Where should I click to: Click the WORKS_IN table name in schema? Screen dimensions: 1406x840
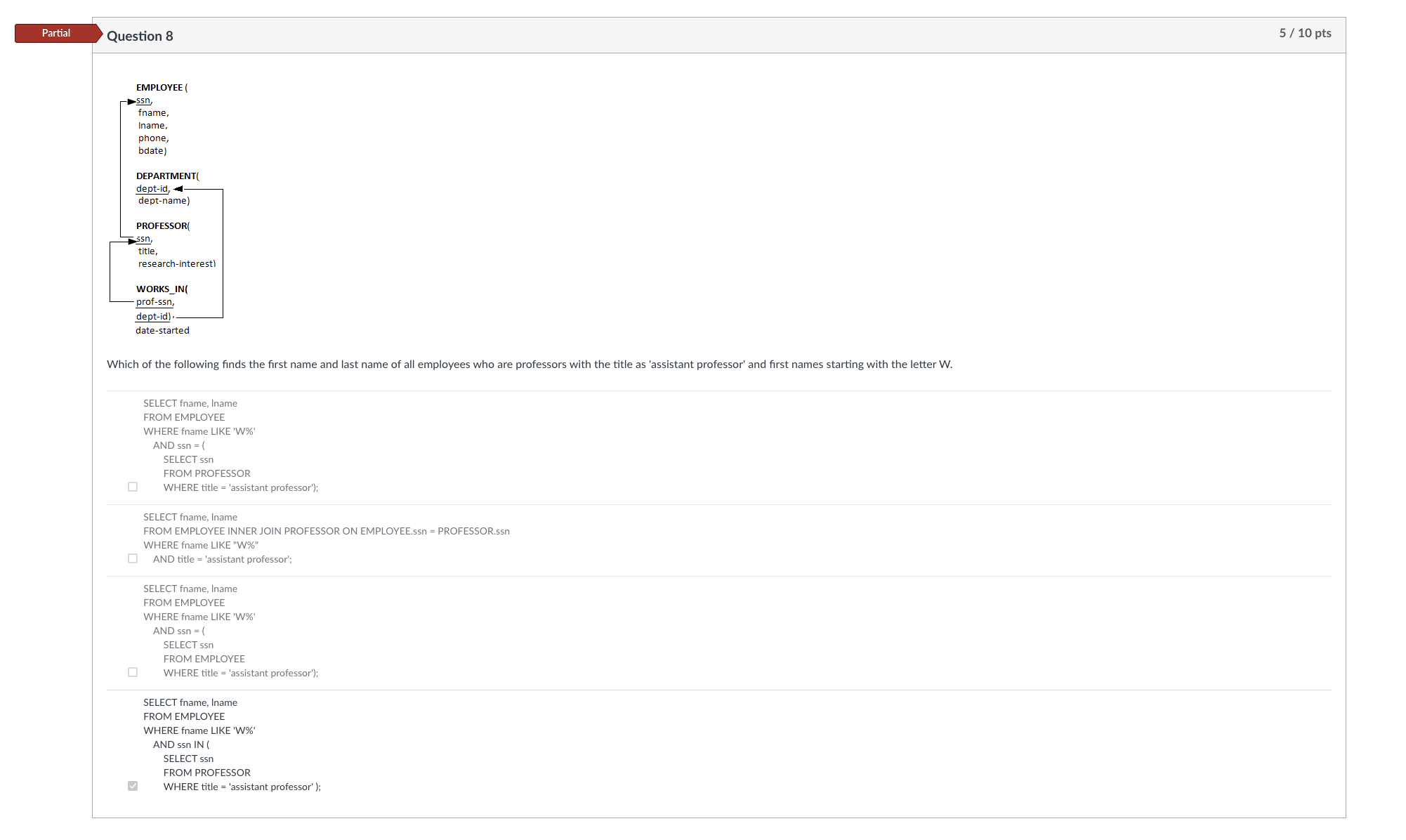[161, 289]
